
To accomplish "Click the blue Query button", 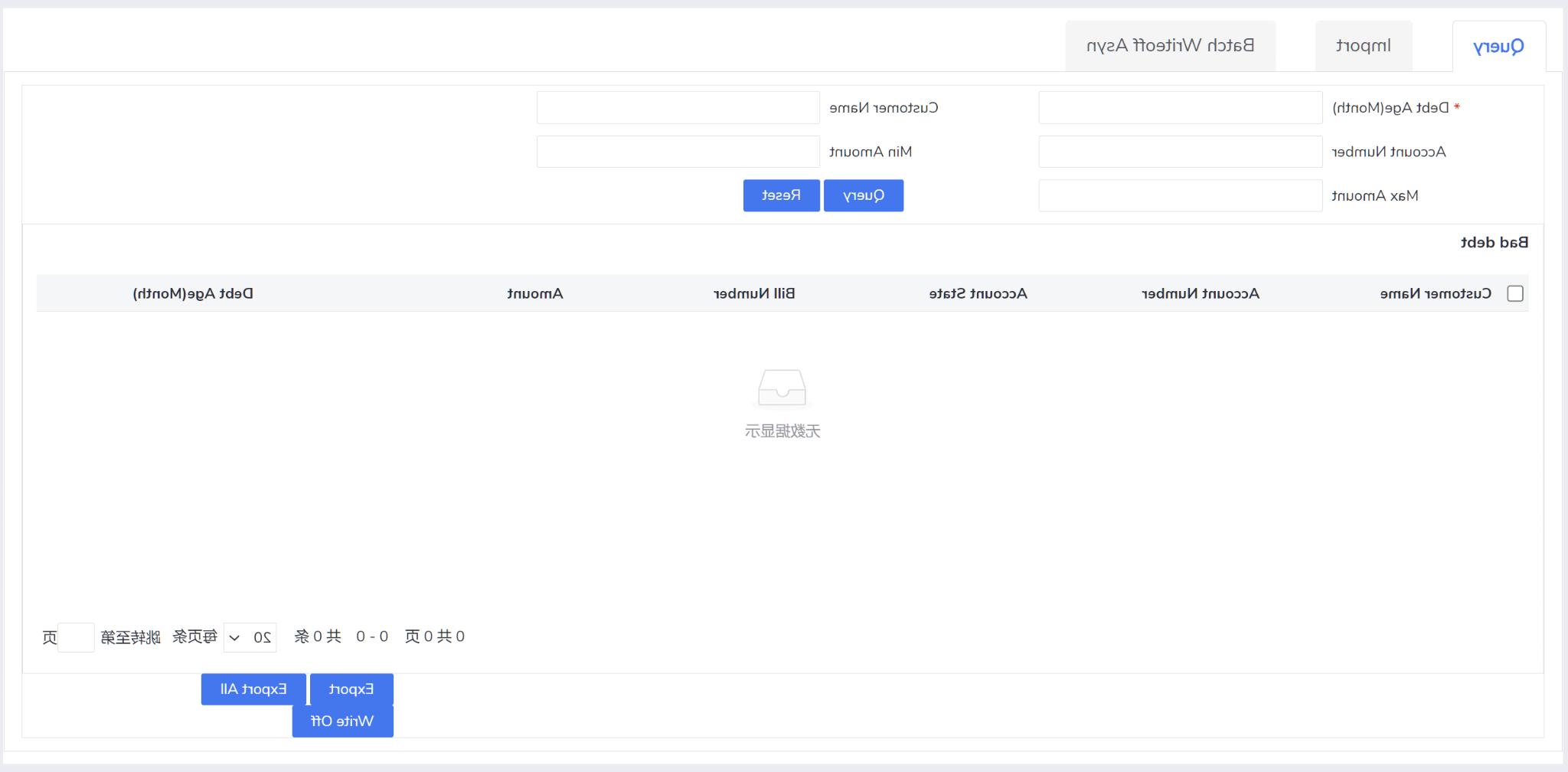I will [864, 195].
